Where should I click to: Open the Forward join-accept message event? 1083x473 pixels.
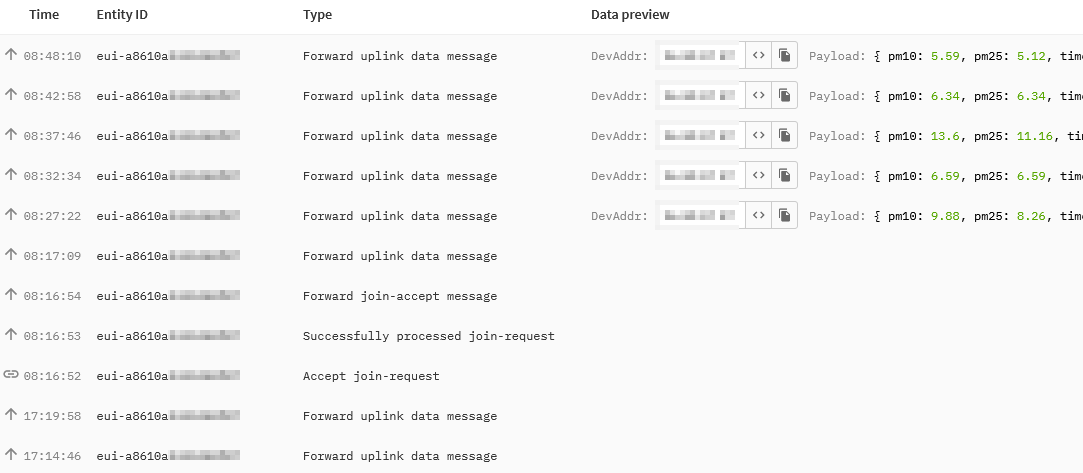coord(542,296)
